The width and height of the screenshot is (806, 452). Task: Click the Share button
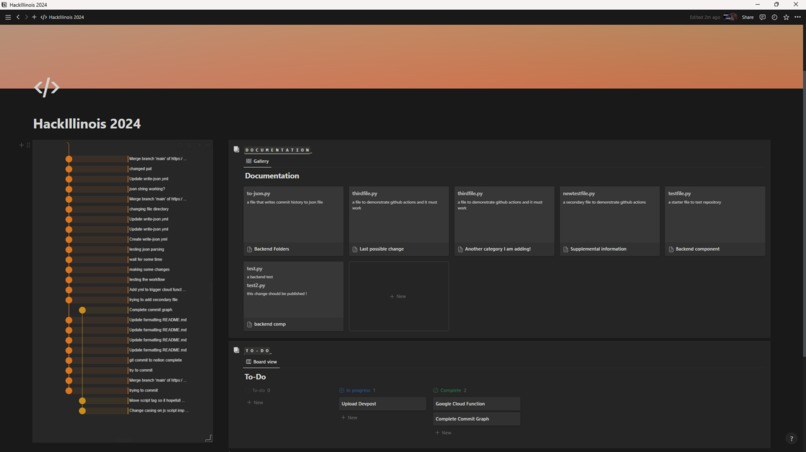(x=747, y=17)
